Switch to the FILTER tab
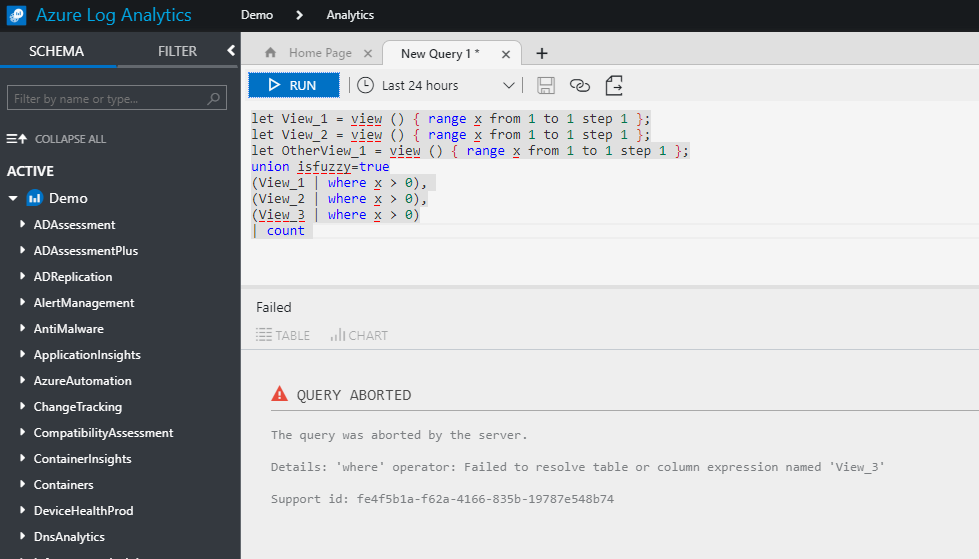 coord(177,51)
